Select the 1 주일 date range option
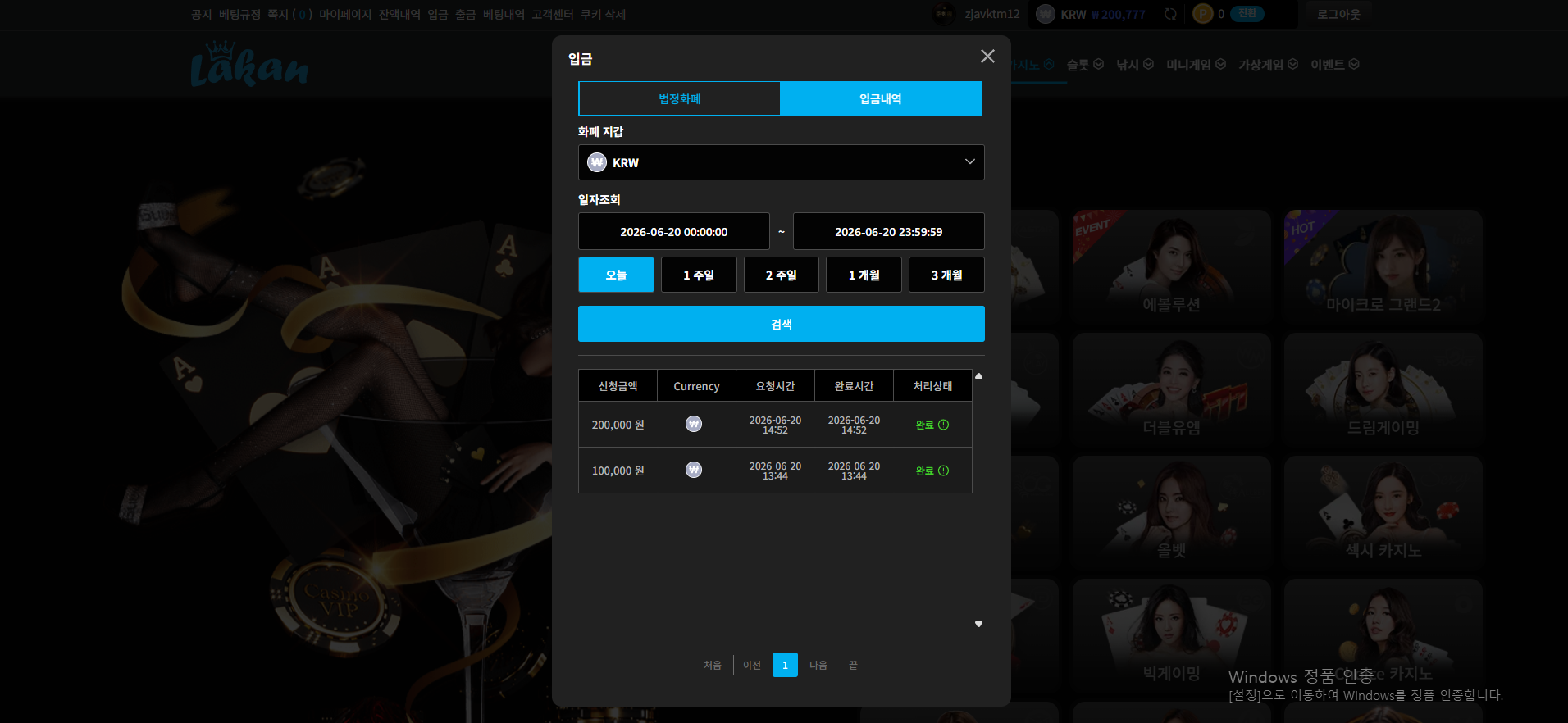 (699, 275)
